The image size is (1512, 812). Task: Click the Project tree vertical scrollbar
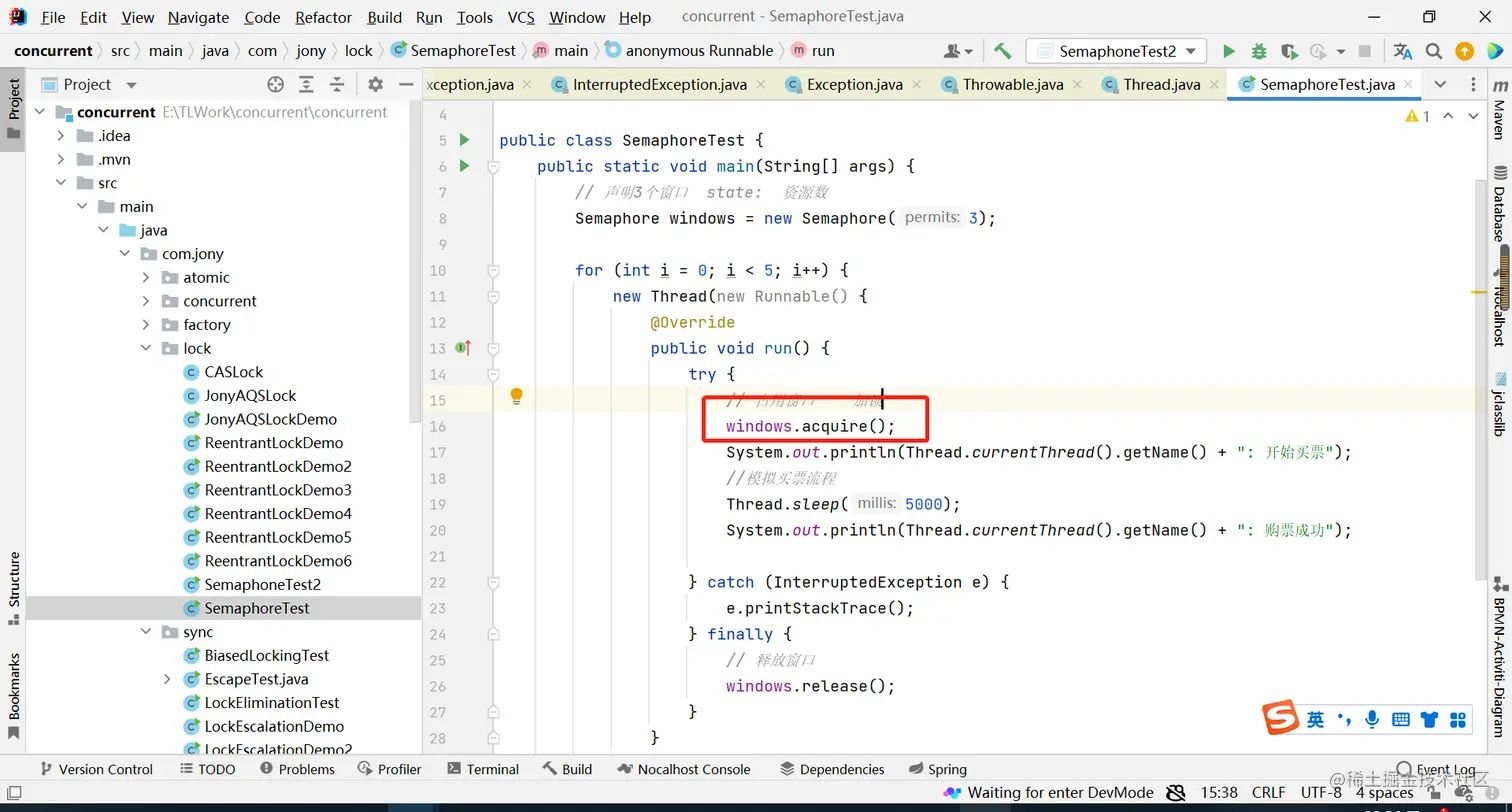tap(416, 260)
